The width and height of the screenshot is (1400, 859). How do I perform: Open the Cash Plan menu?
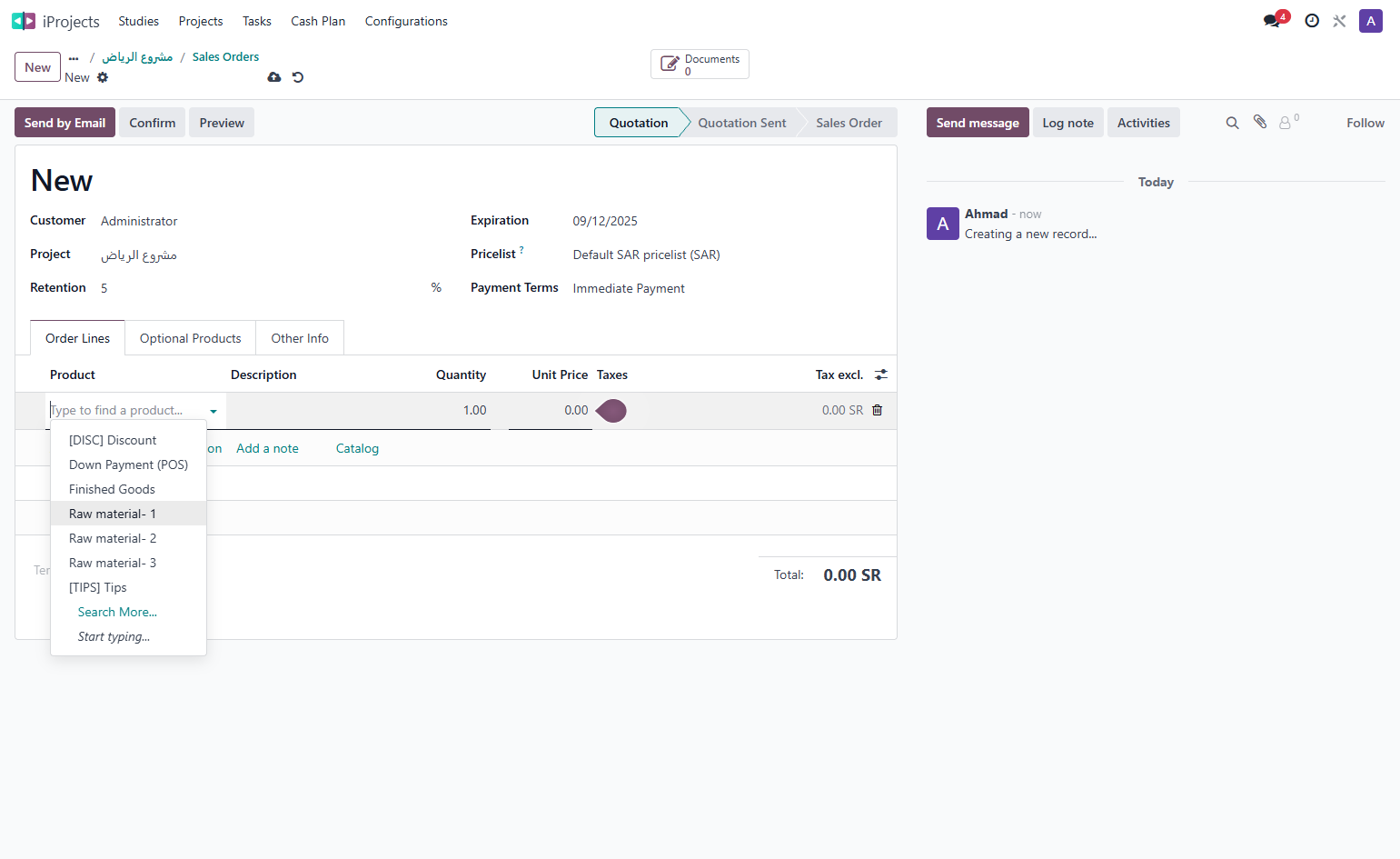[318, 21]
